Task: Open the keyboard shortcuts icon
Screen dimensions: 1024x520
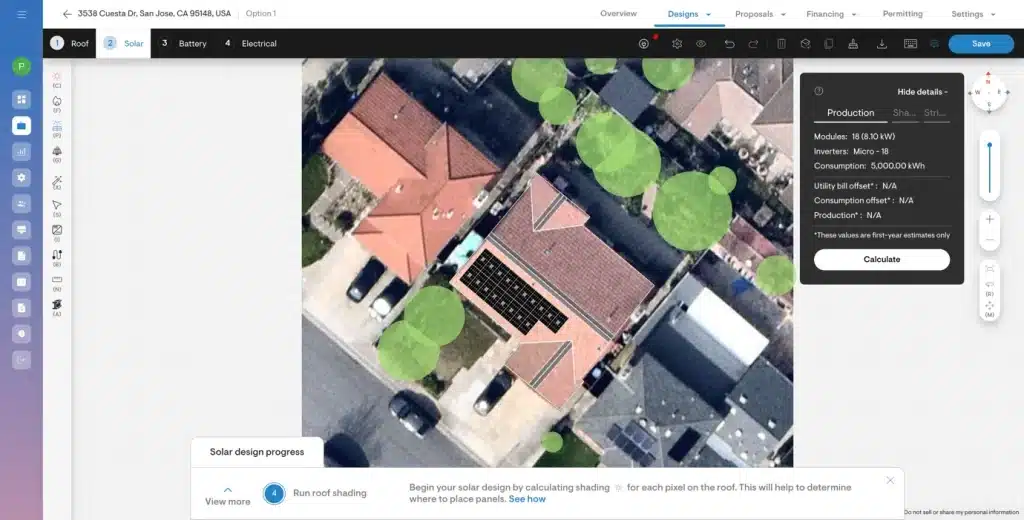Action: [910, 44]
